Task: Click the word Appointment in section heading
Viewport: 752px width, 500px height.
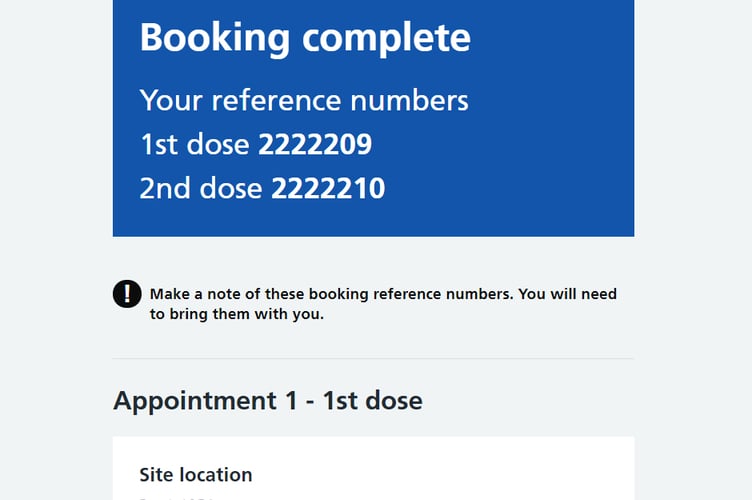Action: (195, 402)
